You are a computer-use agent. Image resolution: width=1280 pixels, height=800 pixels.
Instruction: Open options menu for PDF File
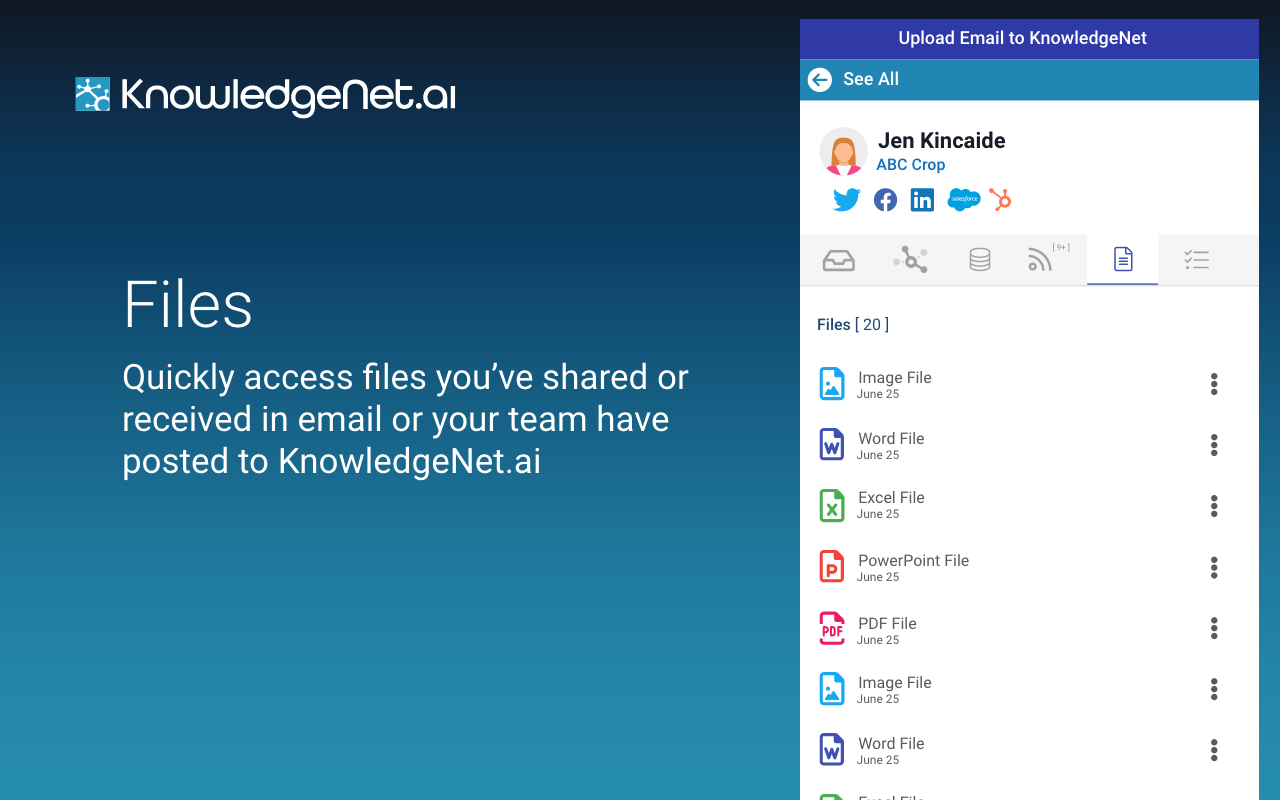click(1213, 628)
